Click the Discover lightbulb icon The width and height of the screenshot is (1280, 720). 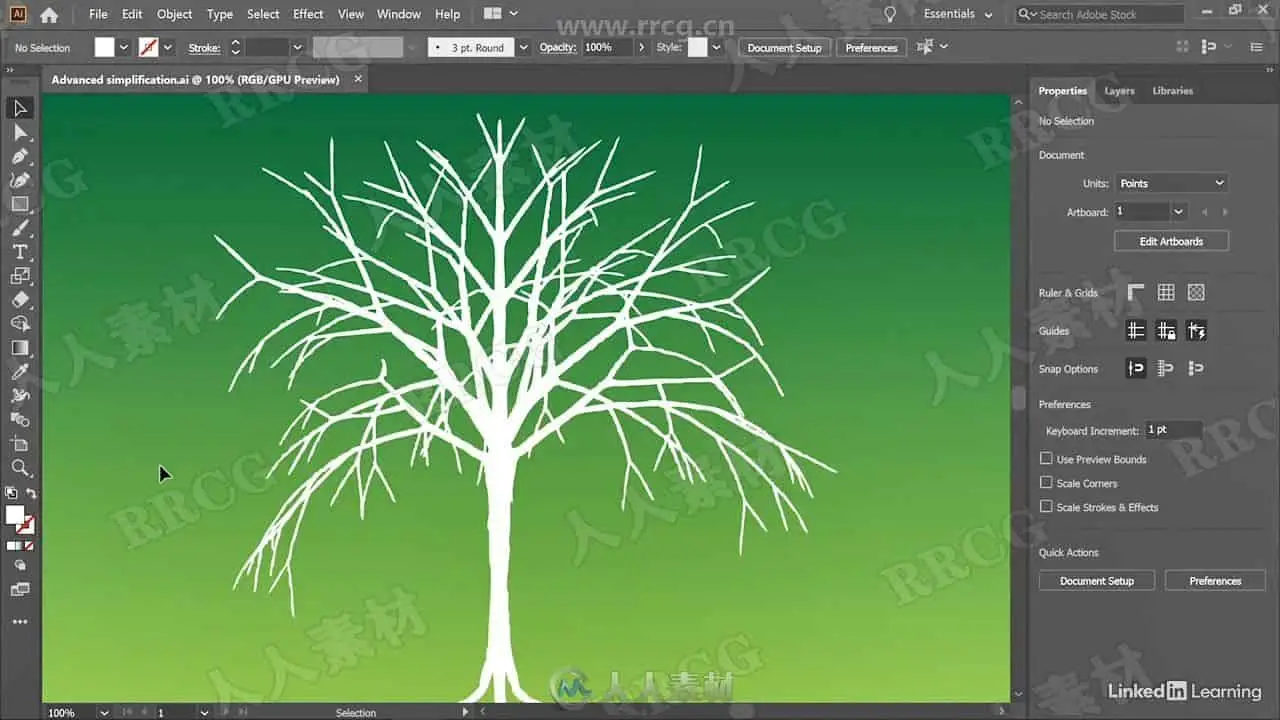point(890,14)
